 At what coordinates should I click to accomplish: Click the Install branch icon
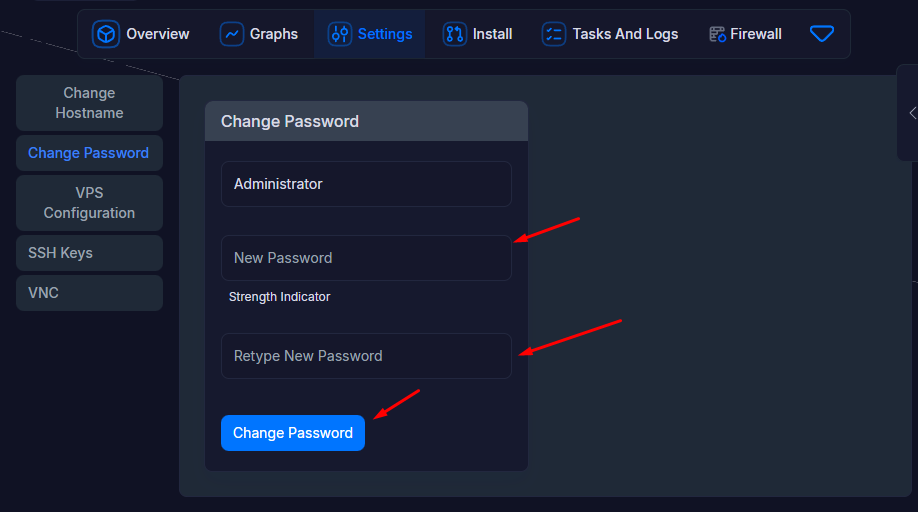455,34
